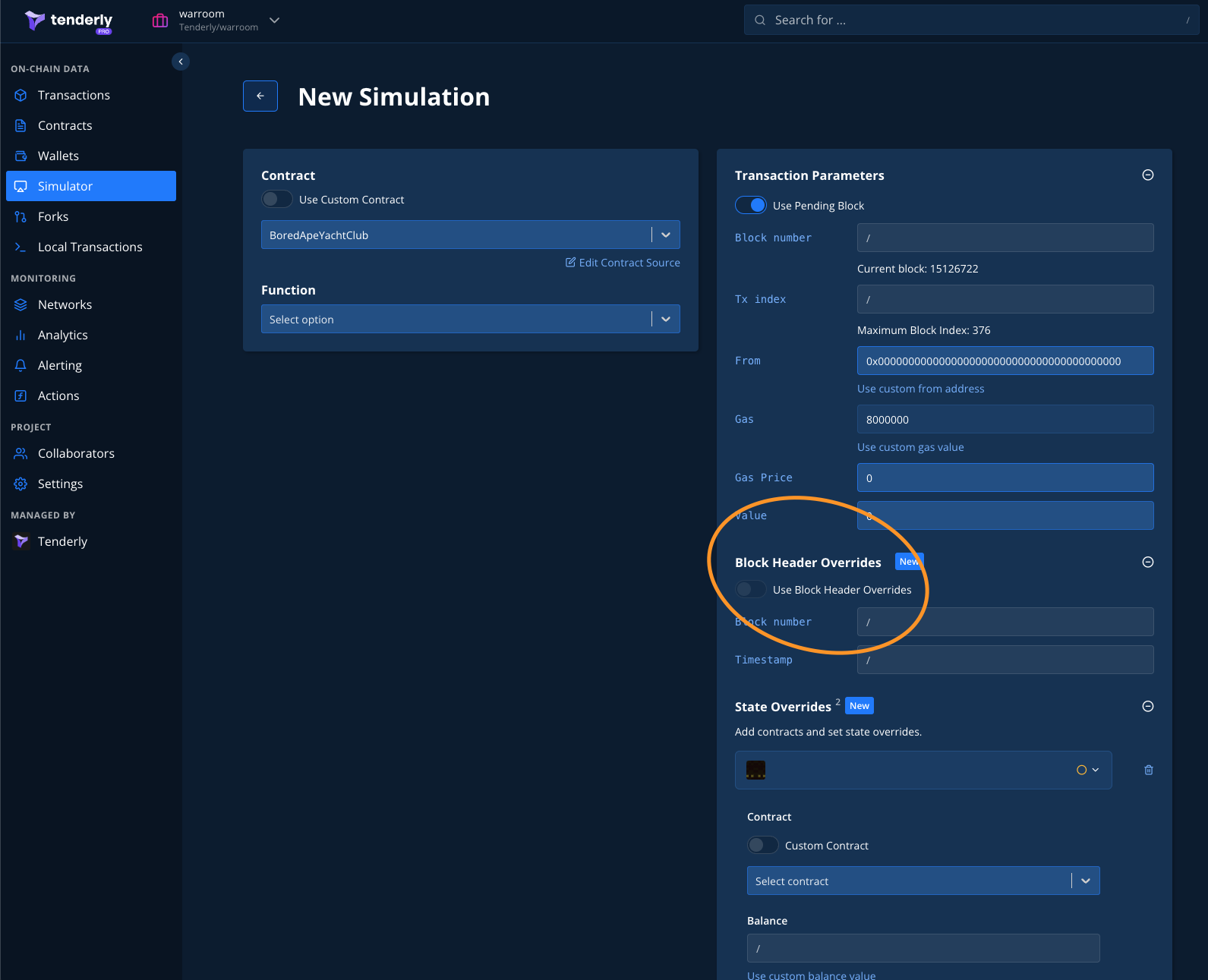Click Edit Contract Source link
1208x980 pixels.
point(623,263)
